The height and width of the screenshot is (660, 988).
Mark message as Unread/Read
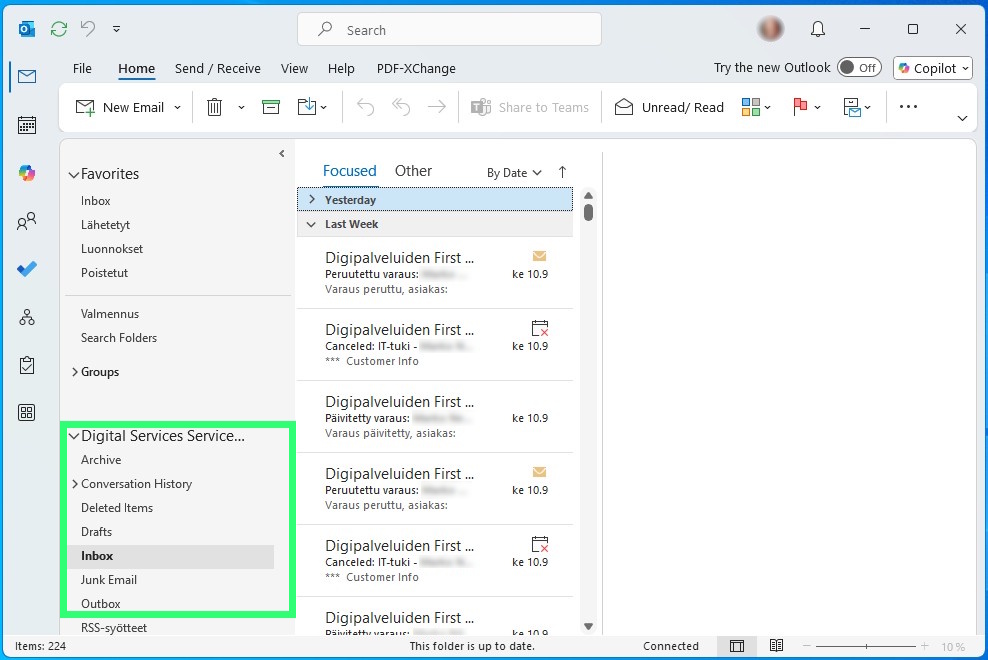coord(668,106)
